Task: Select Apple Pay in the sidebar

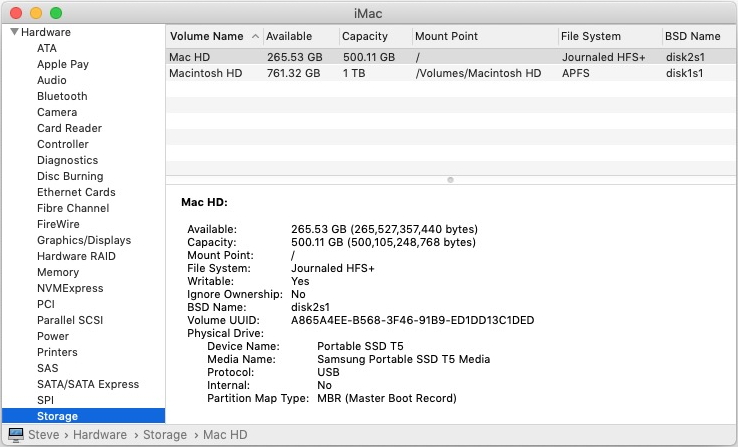Action: coord(63,64)
